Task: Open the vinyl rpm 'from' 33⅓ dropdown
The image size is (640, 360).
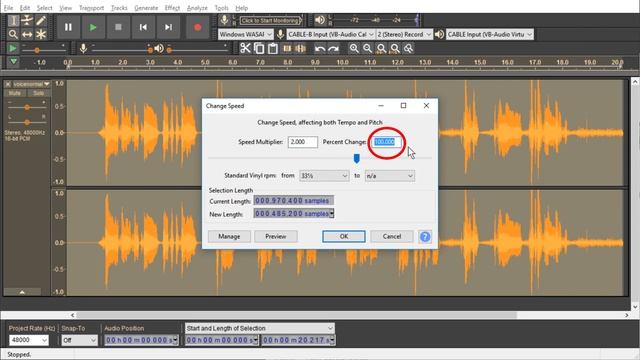Action: [324, 176]
